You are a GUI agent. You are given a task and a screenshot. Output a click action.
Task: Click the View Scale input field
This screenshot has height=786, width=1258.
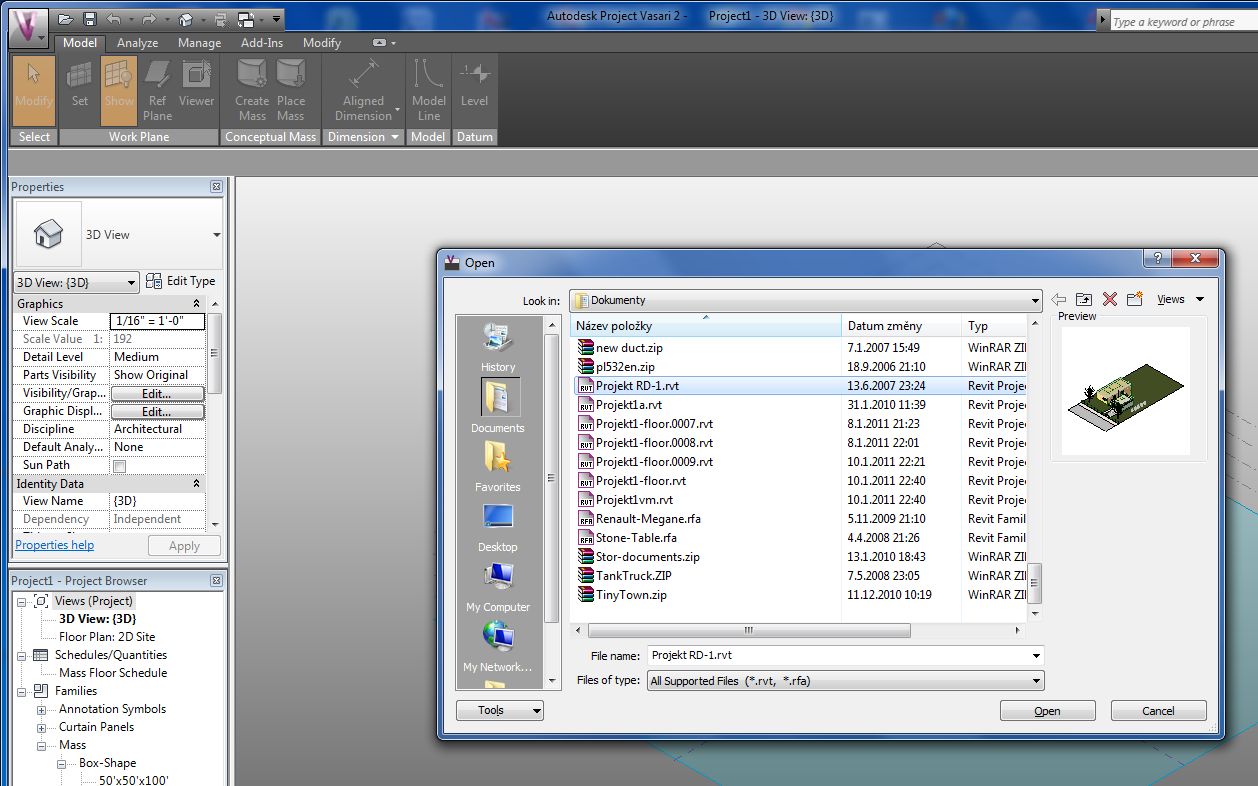(x=157, y=321)
